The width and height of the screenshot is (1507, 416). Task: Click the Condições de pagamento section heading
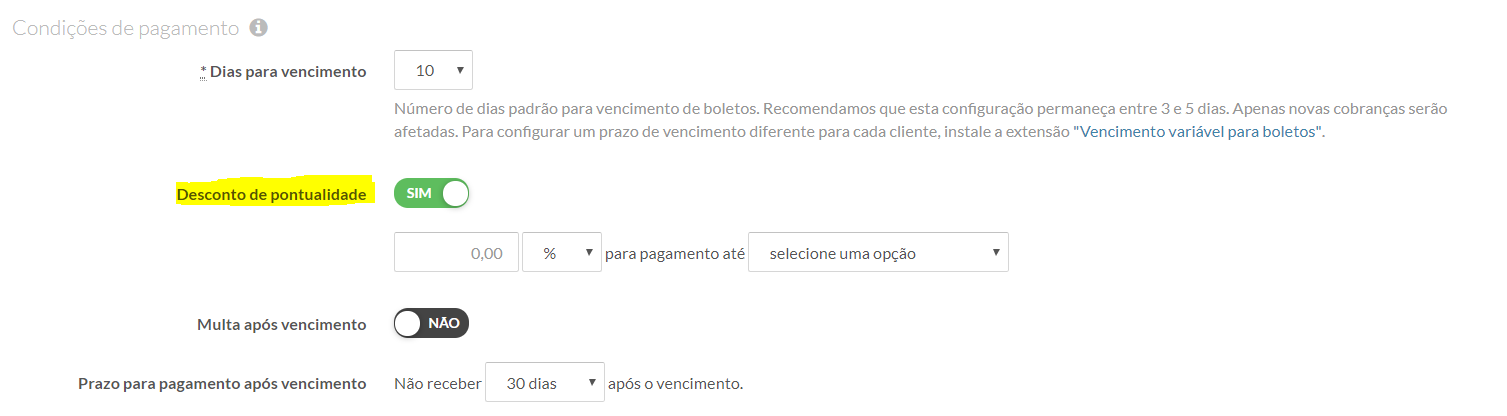[x=125, y=28]
